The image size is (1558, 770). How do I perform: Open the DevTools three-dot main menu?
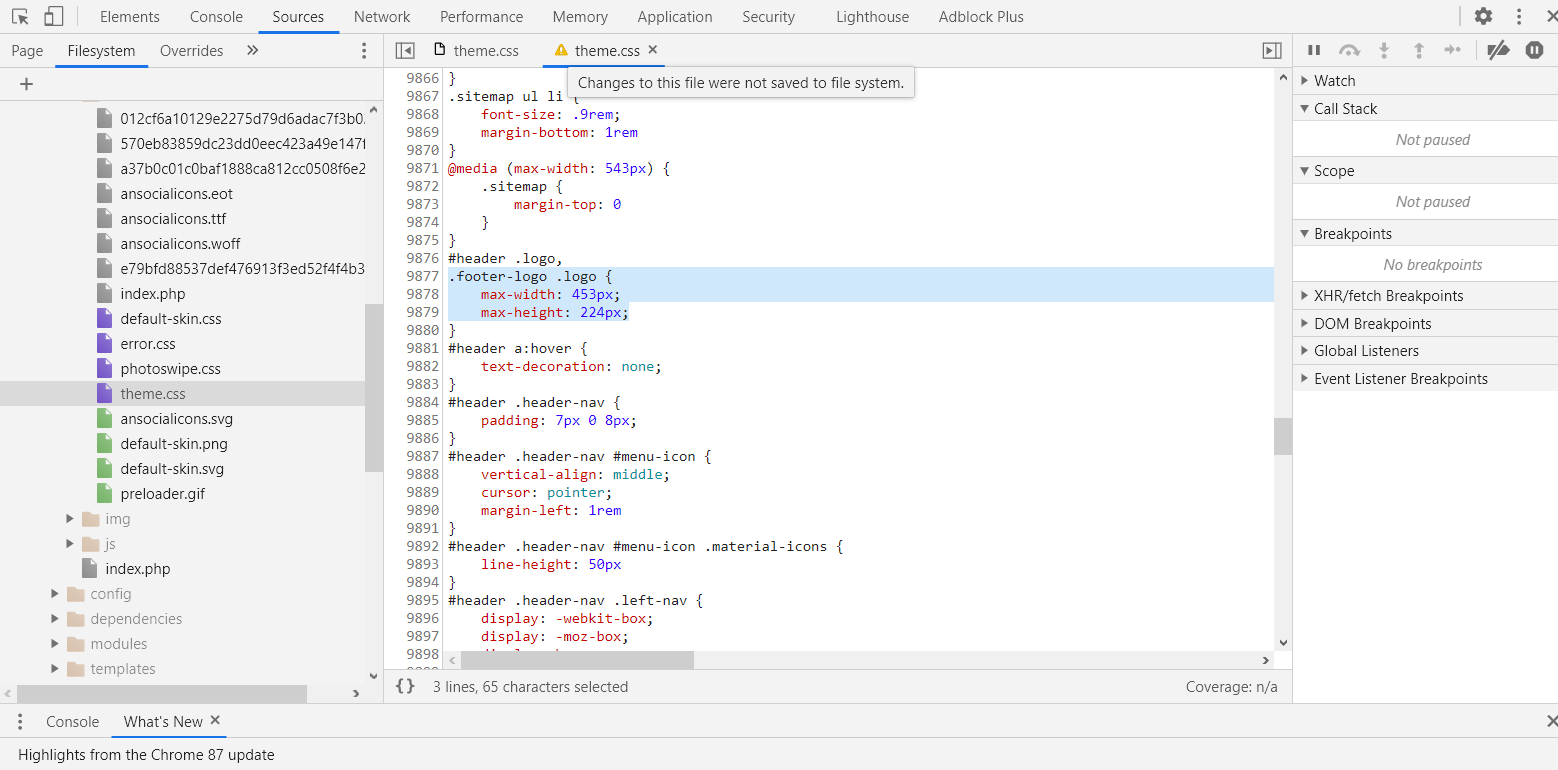[1519, 17]
